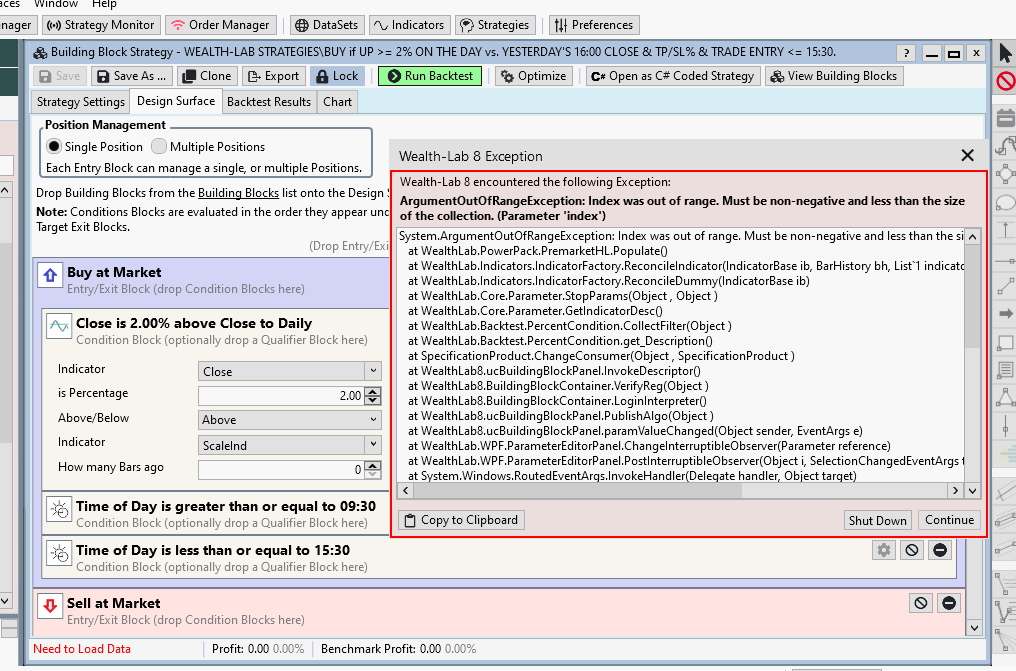Open gear settings on the 15:30 condition row
Image resolution: width=1016 pixels, height=671 pixels.
(x=884, y=551)
